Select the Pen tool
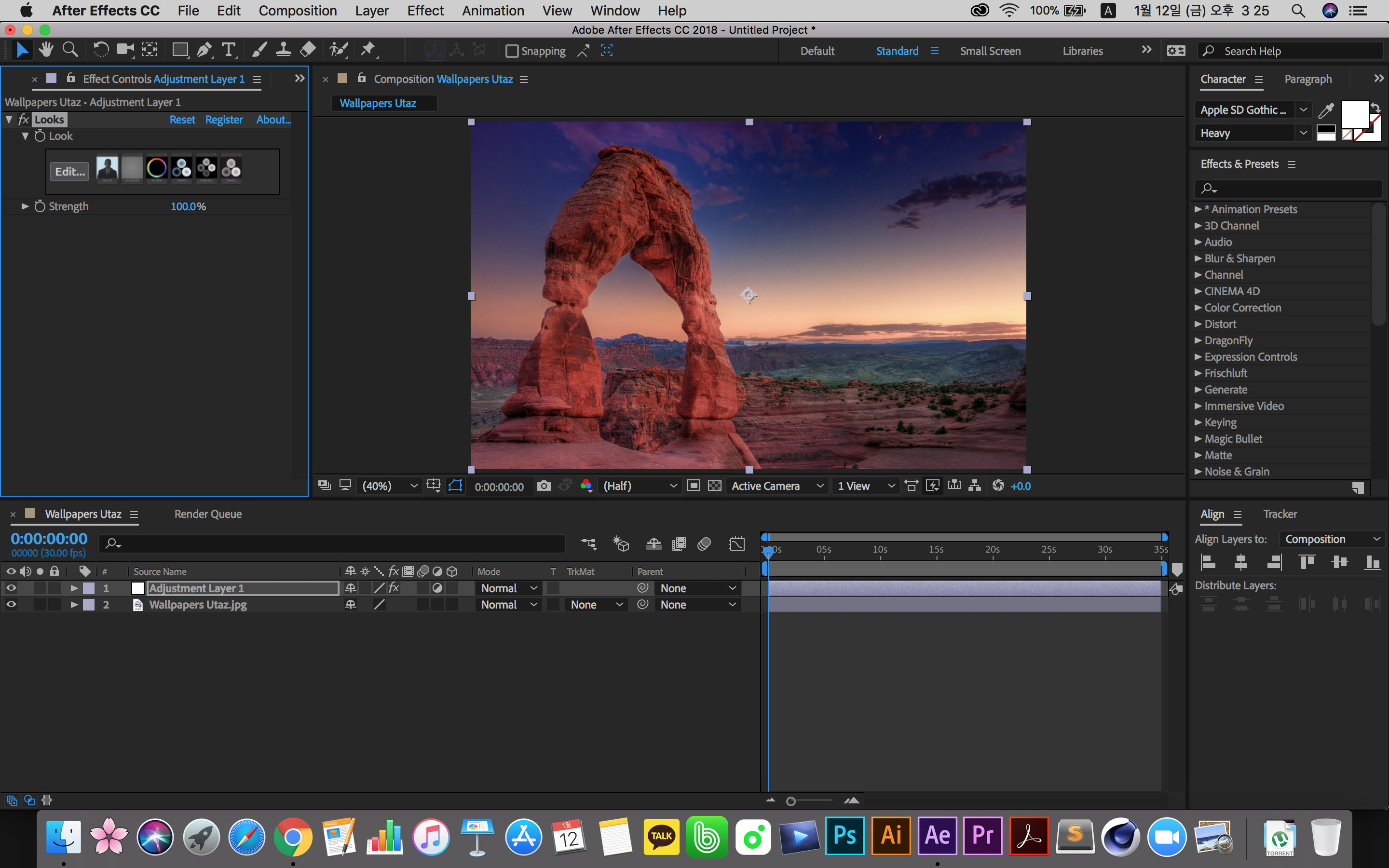The width and height of the screenshot is (1389, 868). (204, 51)
